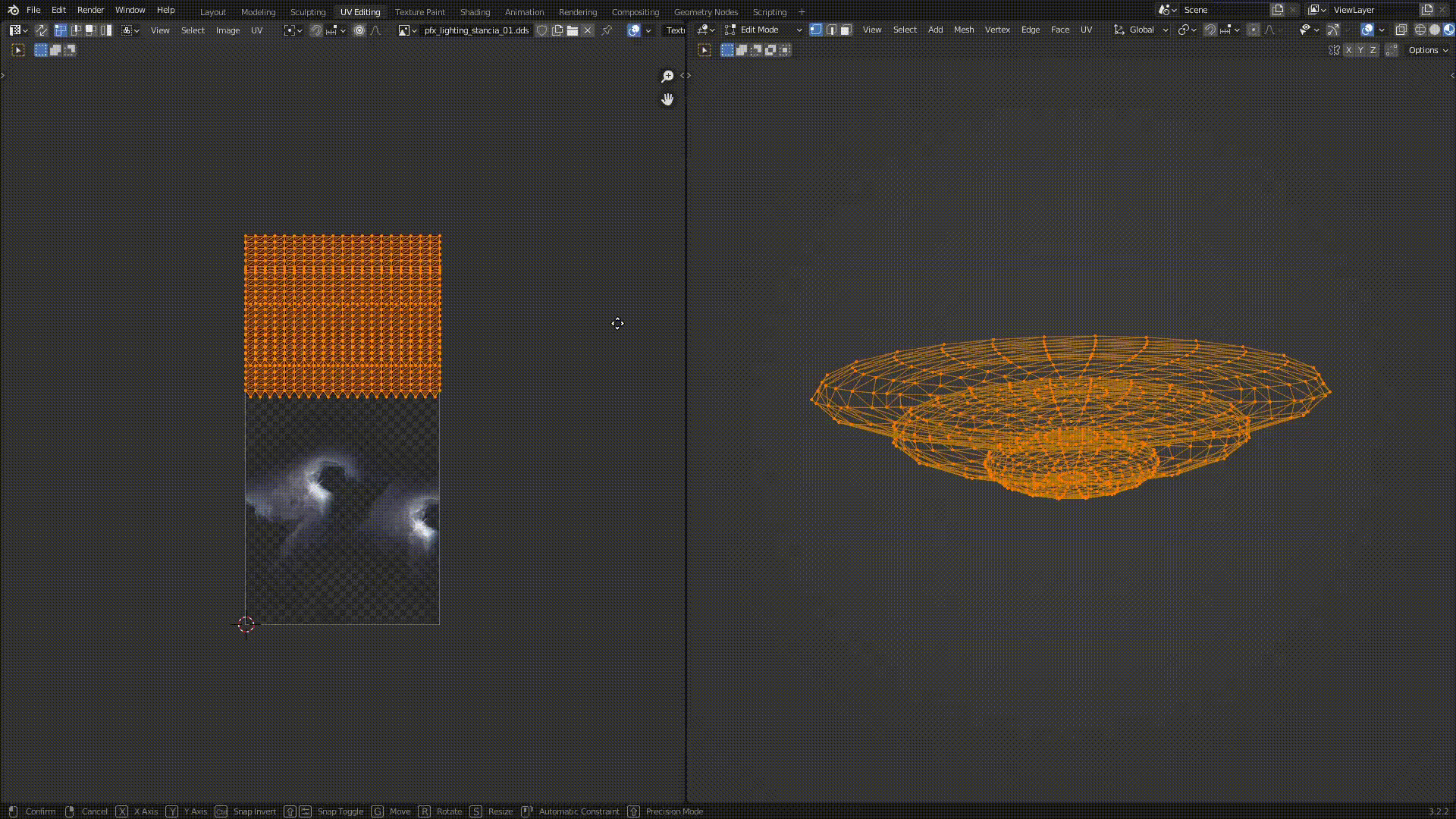Open the Mesh menu in 3D viewport
Image resolution: width=1456 pixels, height=819 pixels.
pyautogui.click(x=963, y=30)
